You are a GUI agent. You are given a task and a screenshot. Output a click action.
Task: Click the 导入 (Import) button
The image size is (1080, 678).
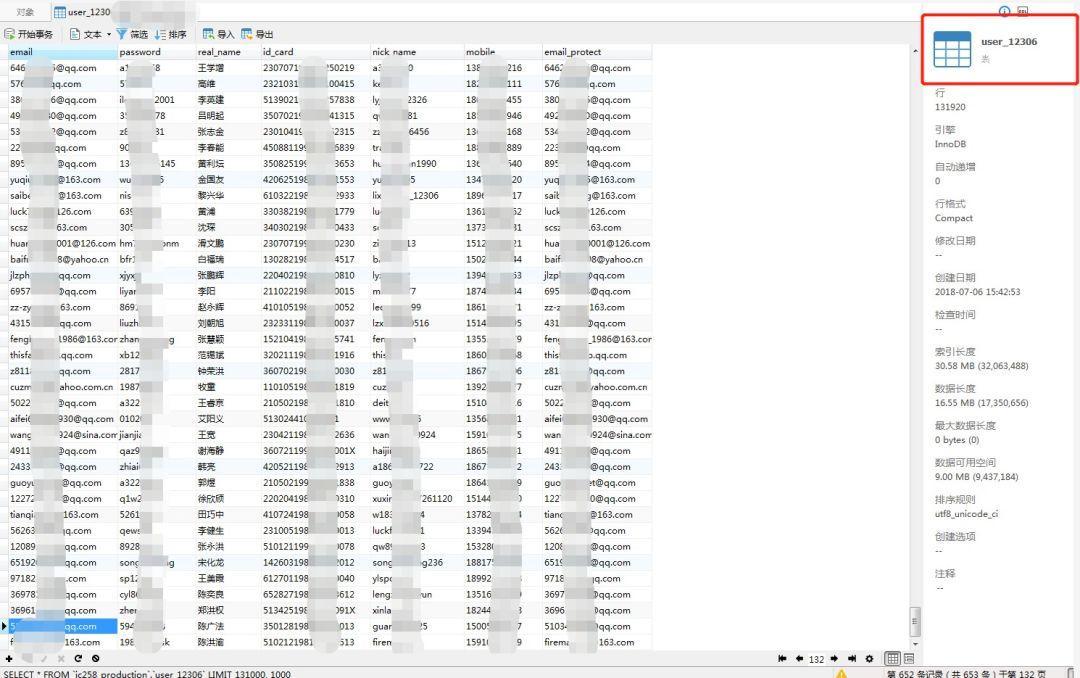tap(218, 34)
